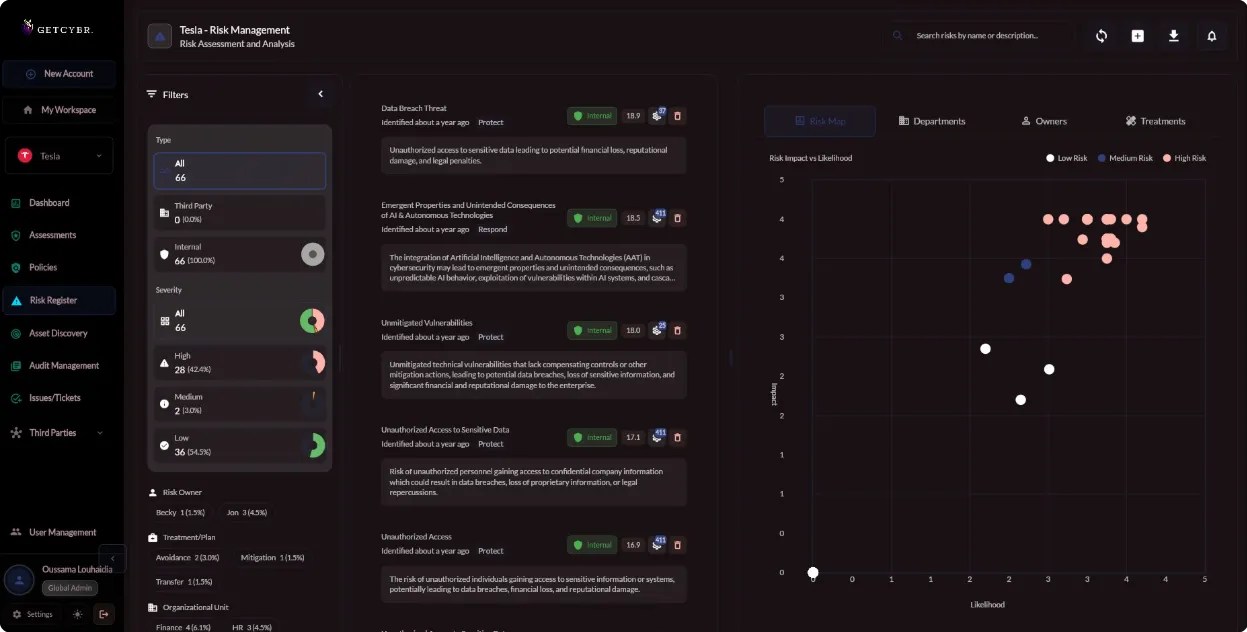Filter risks by High severity
The height and width of the screenshot is (632, 1247).
tap(239, 361)
